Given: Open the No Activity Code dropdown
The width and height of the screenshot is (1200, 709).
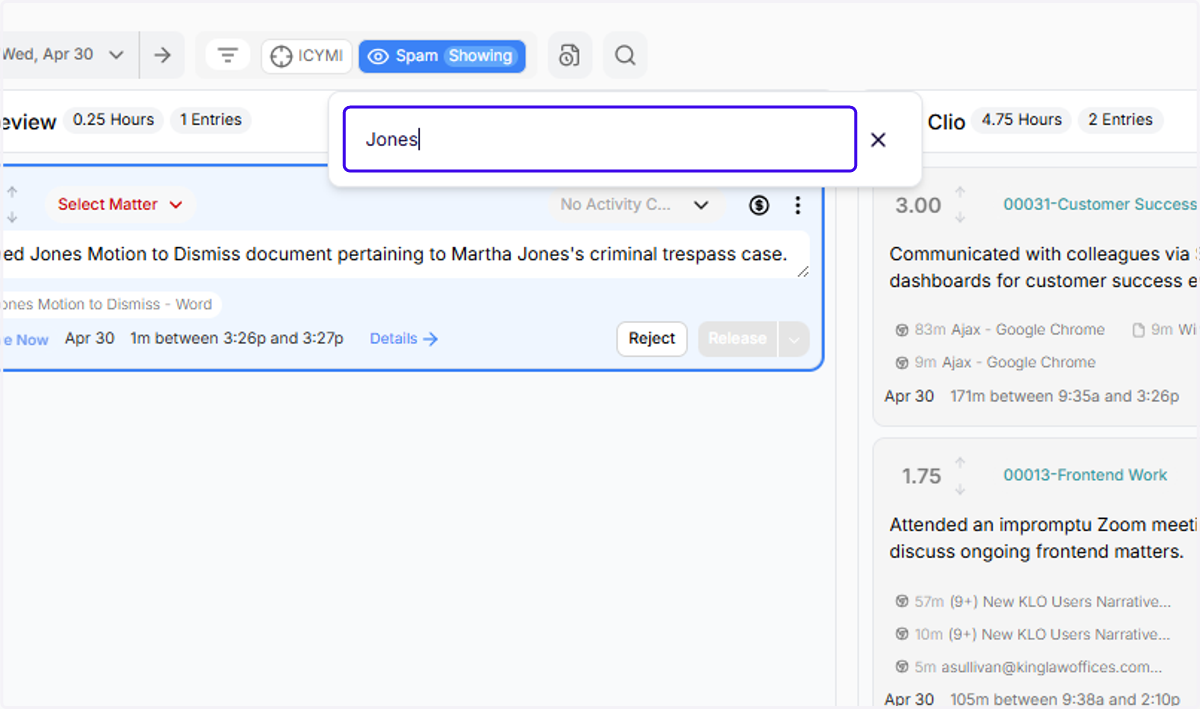Looking at the screenshot, I should (x=634, y=204).
